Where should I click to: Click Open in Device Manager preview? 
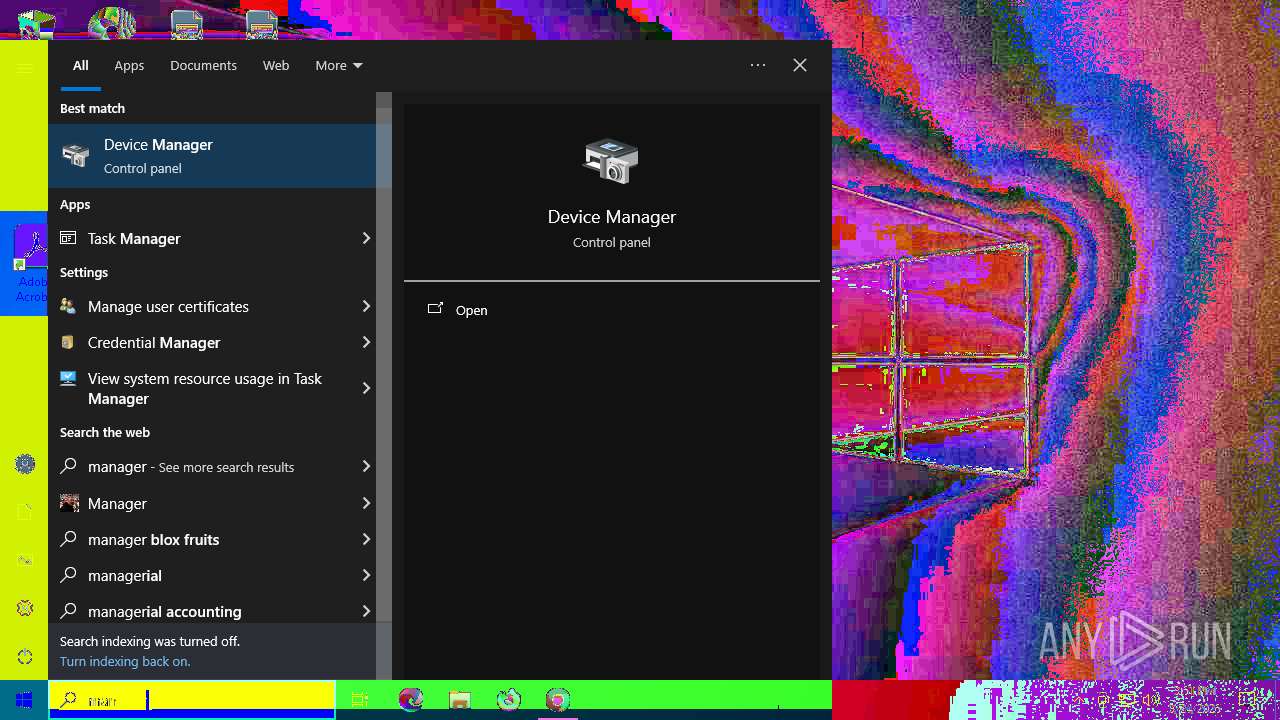tap(472, 310)
